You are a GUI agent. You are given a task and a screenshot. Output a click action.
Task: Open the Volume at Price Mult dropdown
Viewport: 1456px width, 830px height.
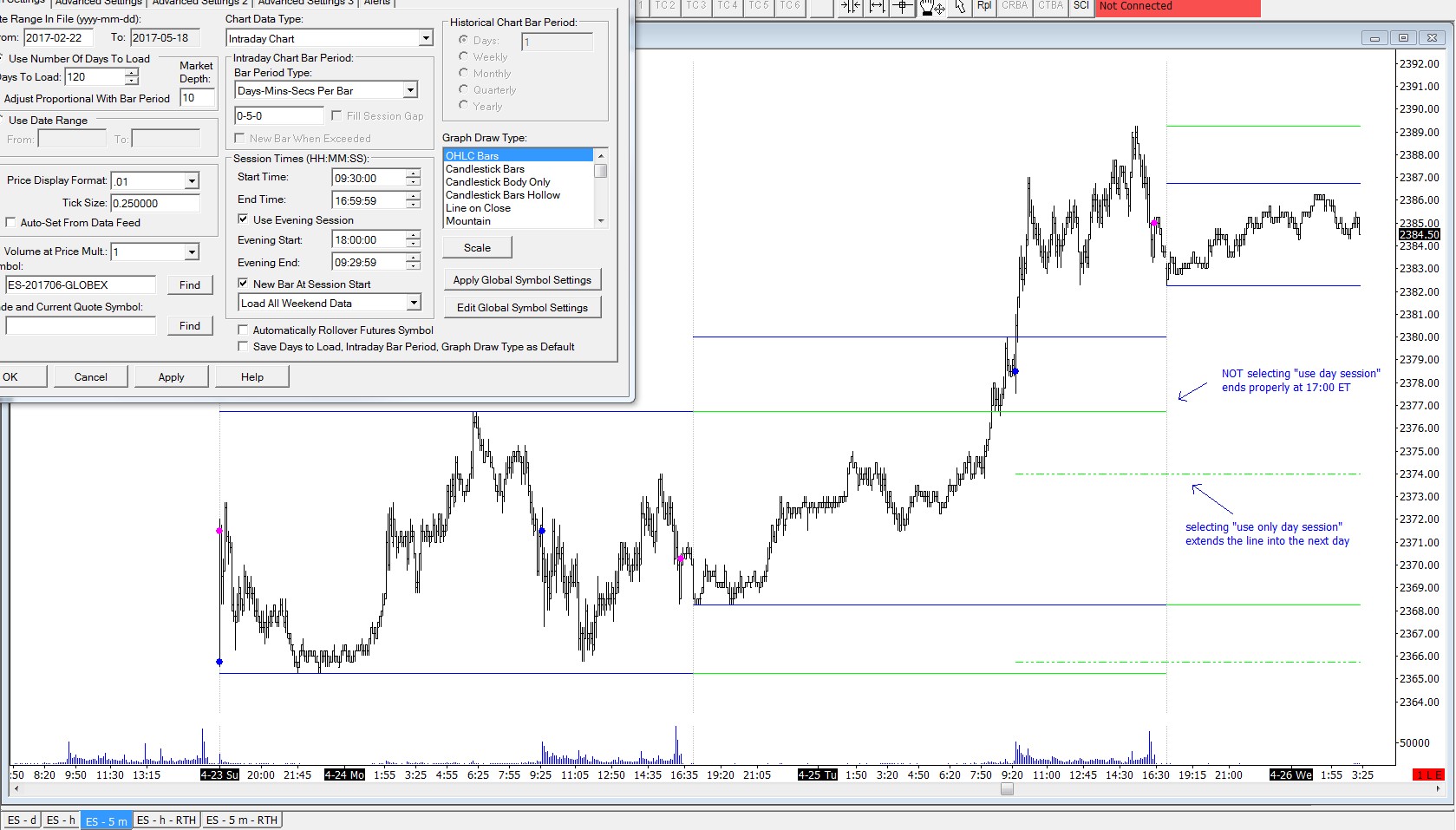(192, 252)
